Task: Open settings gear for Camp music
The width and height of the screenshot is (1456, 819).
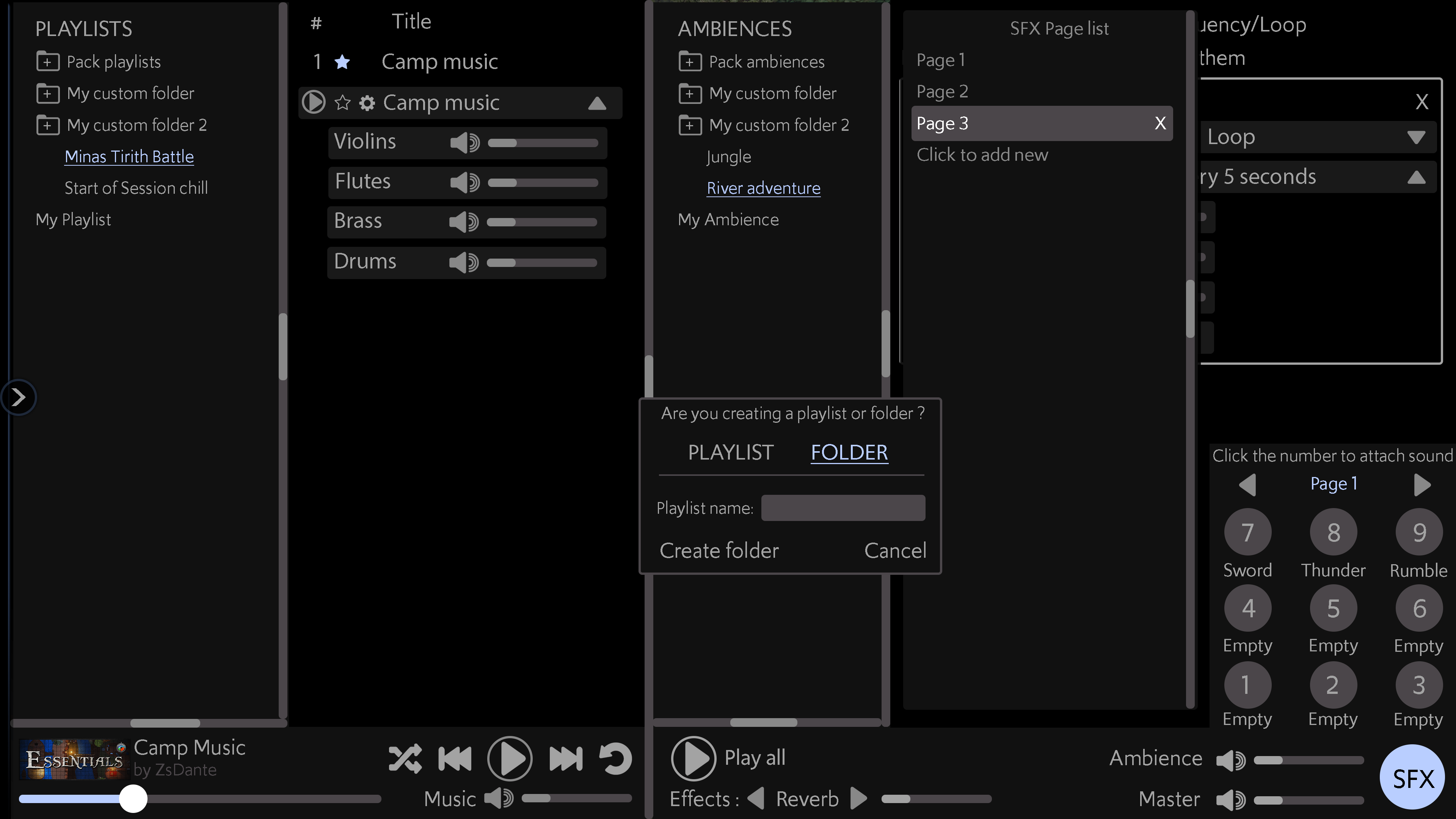Action: coord(367,103)
